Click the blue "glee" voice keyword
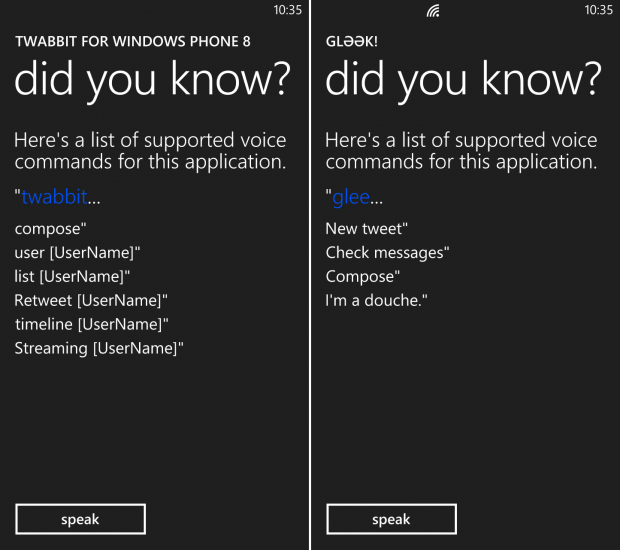The width and height of the screenshot is (620, 550). (351, 197)
